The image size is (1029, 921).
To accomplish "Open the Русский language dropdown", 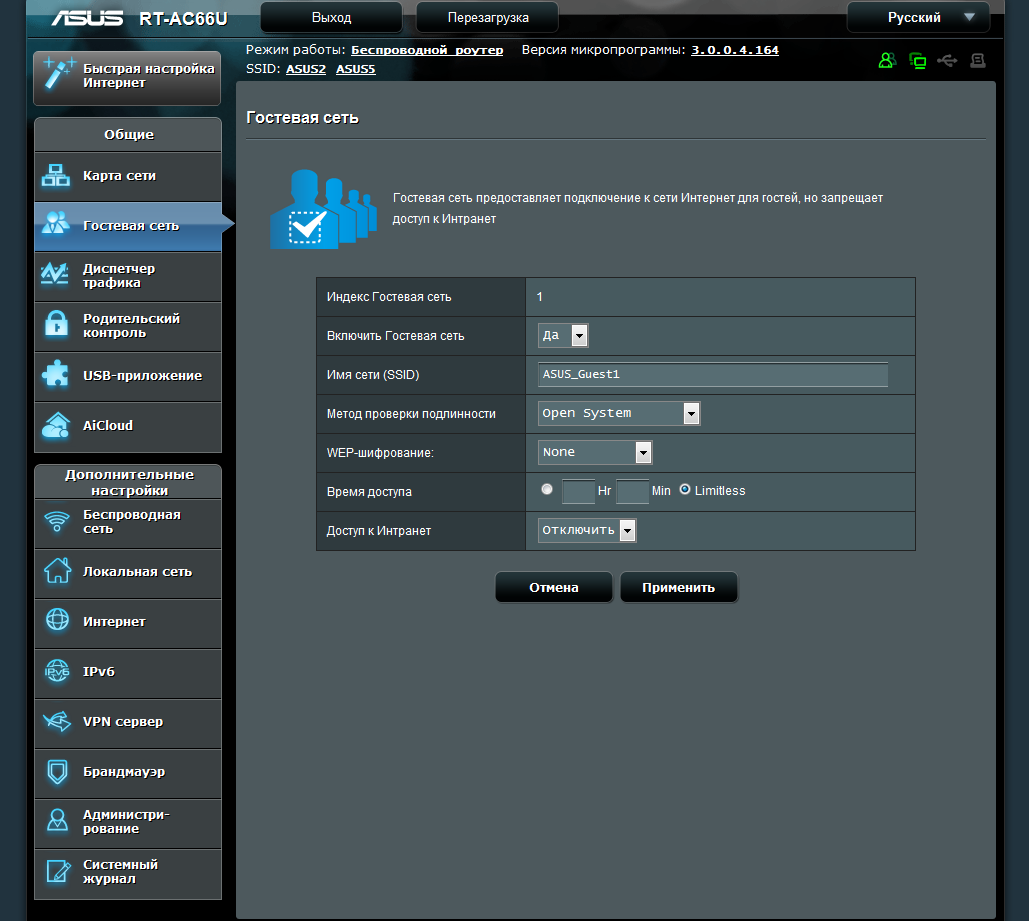I will (x=918, y=18).
